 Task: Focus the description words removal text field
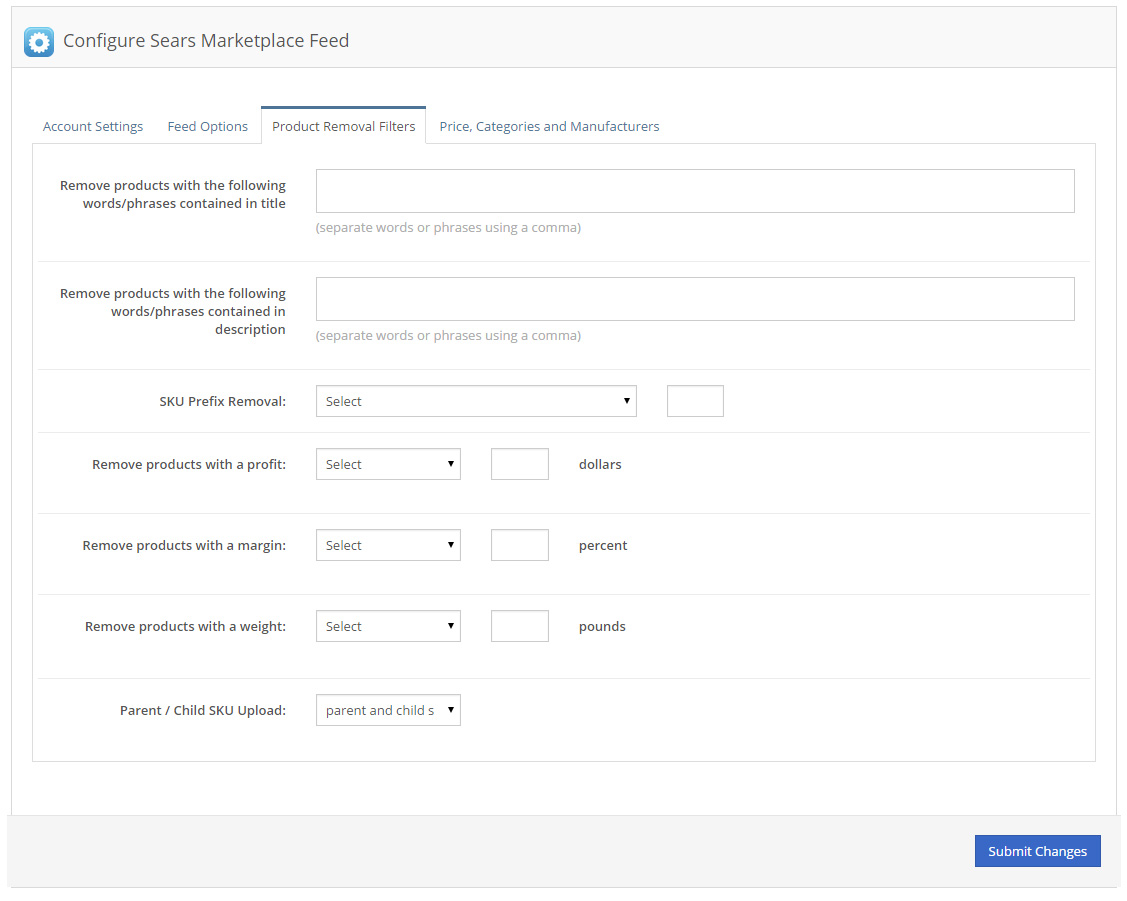tap(695, 299)
